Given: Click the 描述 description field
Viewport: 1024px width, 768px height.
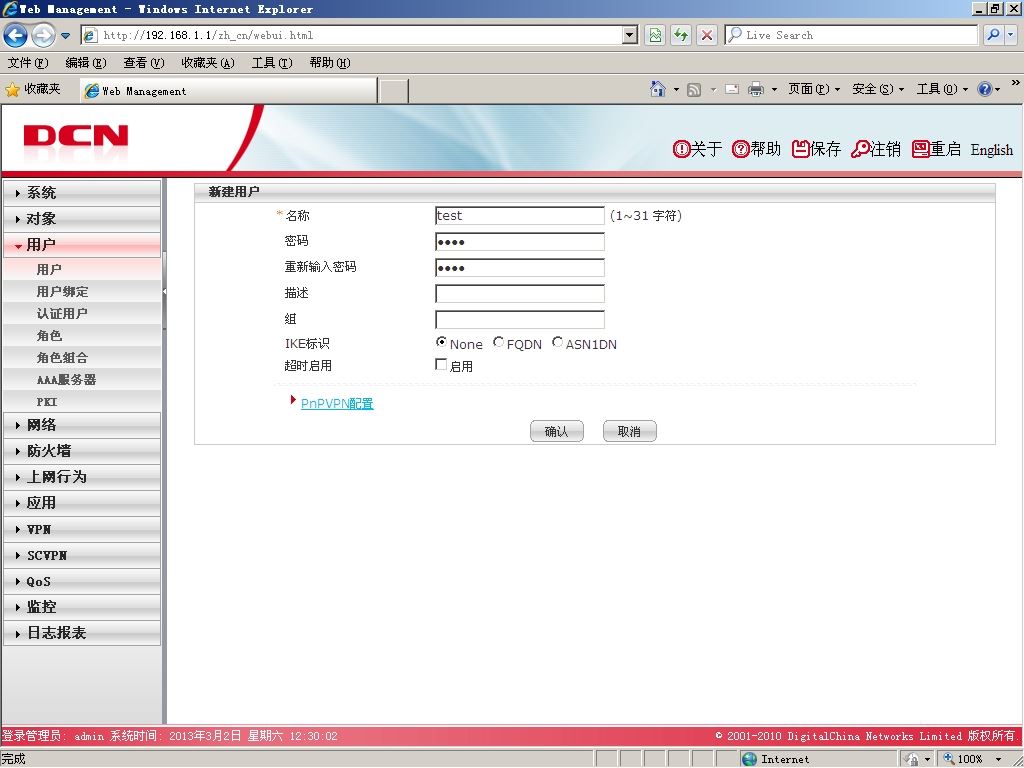Looking at the screenshot, I should pyautogui.click(x=520, y=294).
